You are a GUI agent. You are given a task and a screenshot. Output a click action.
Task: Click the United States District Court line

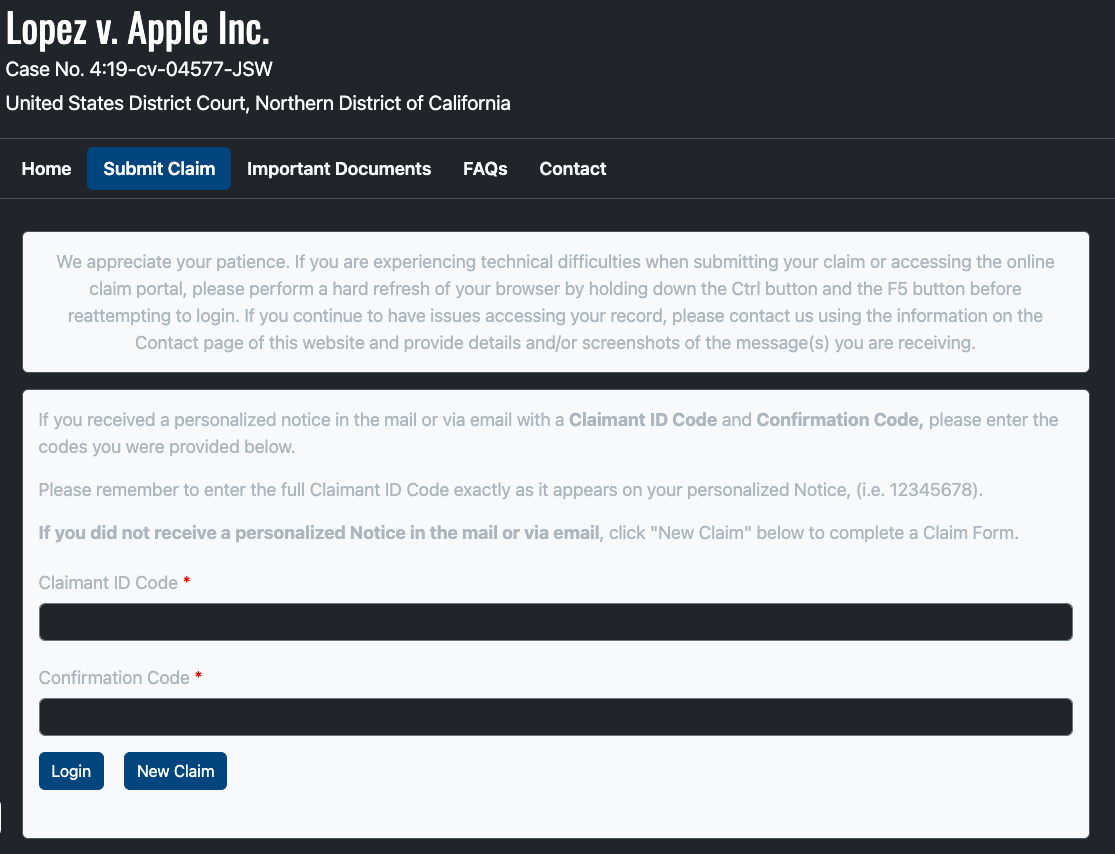coord(258,103)
